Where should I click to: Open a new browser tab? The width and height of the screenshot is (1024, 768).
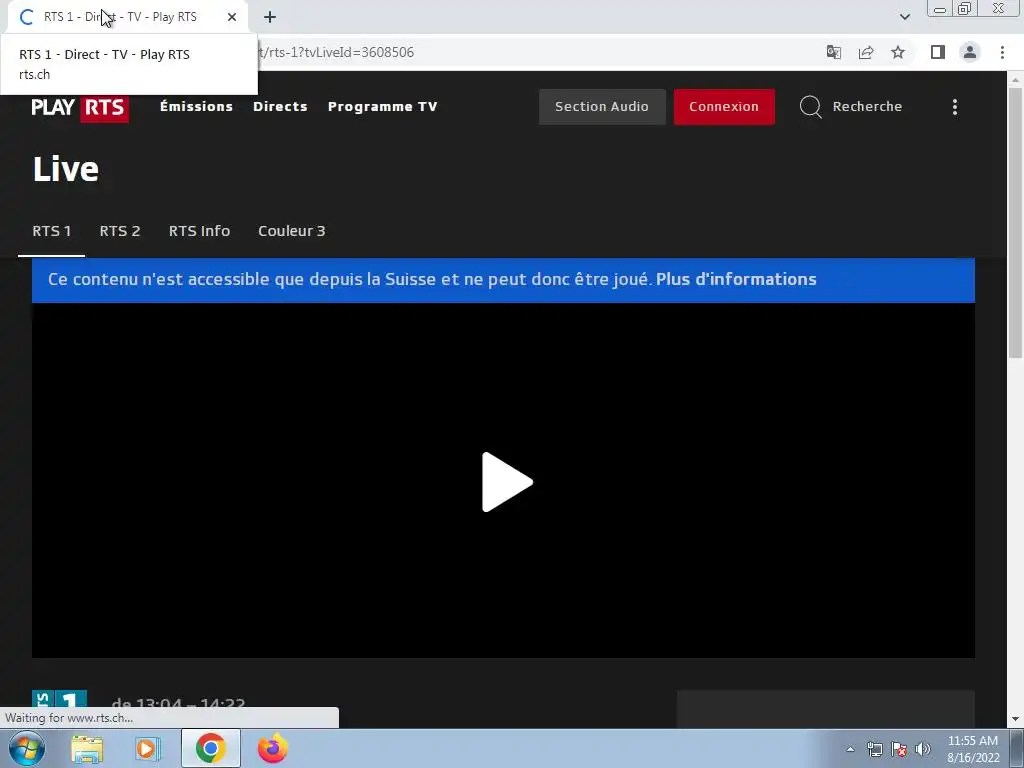[x=270, y=17]
